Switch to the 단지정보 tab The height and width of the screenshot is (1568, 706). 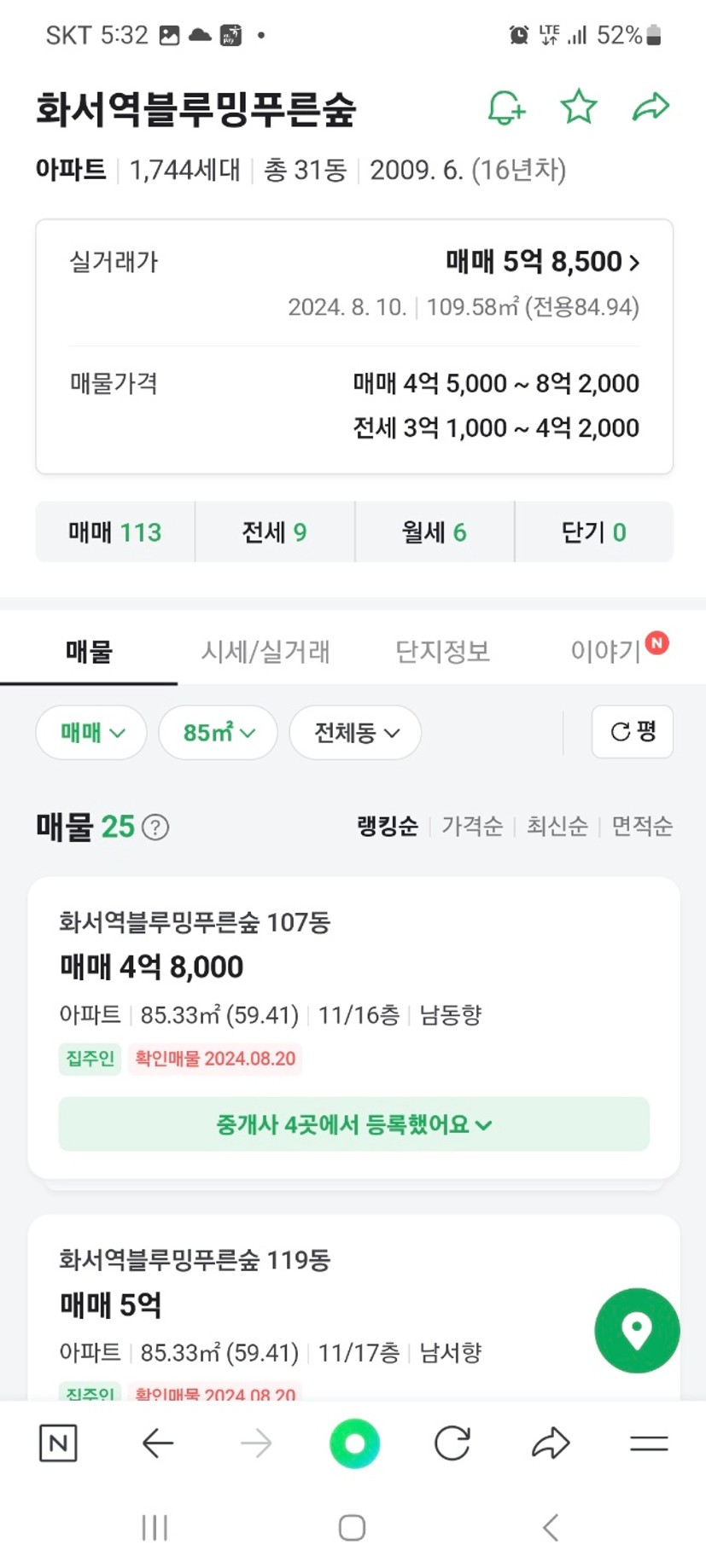442,652
